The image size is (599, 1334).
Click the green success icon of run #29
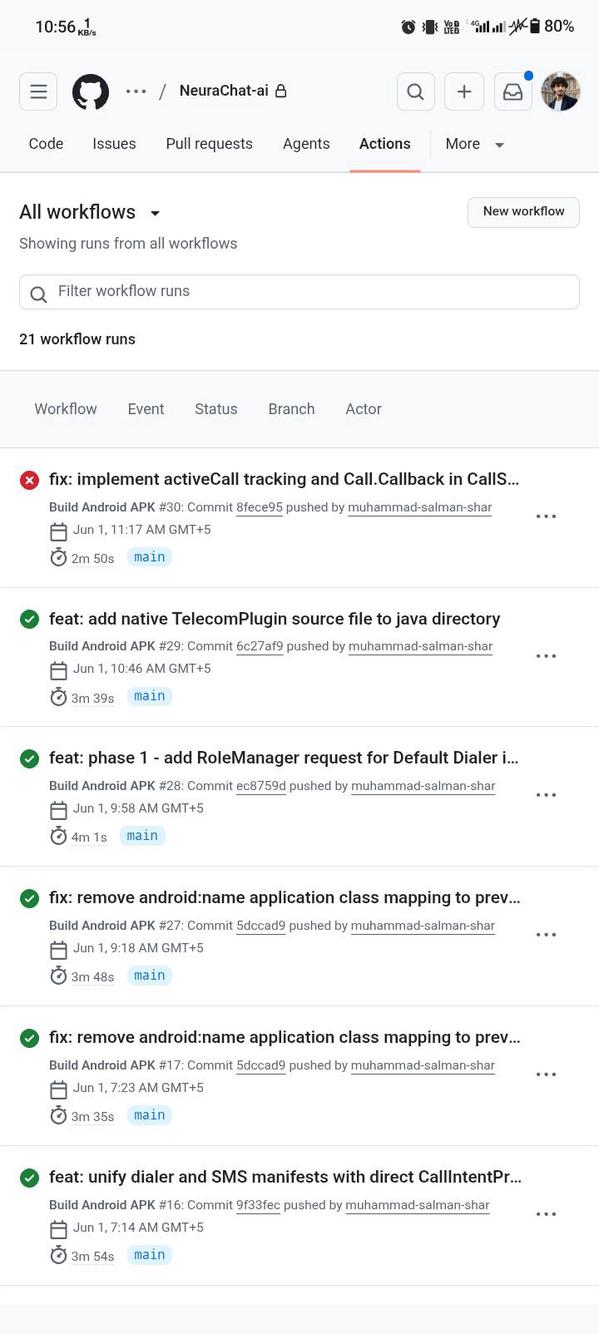[29, 619]
